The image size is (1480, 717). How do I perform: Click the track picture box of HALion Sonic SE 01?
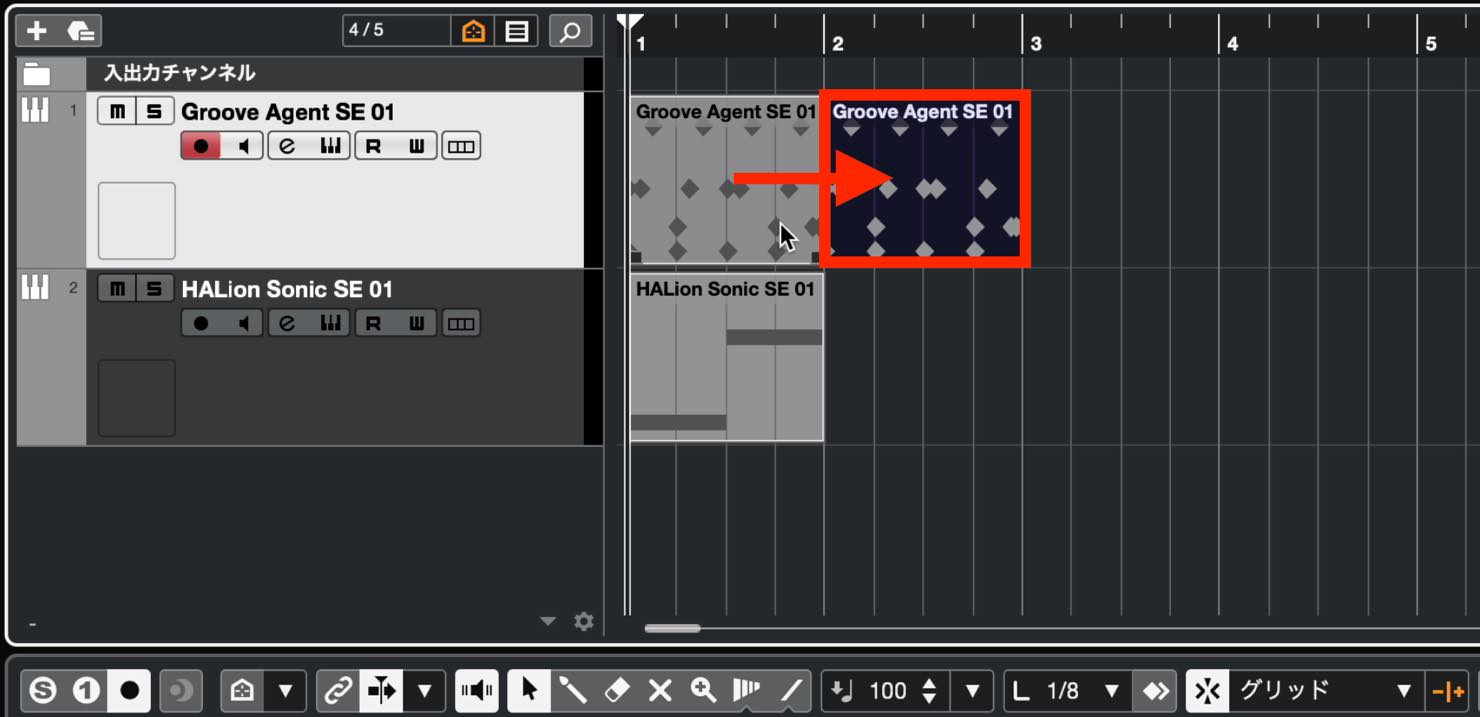click(x=137, y=398)
